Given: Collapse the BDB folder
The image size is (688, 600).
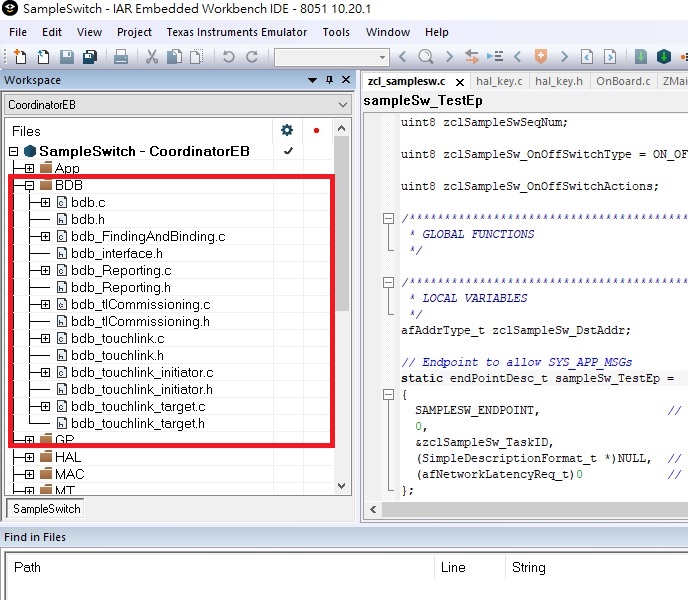Looking at the screenshot, I should (x=29, y=186).
